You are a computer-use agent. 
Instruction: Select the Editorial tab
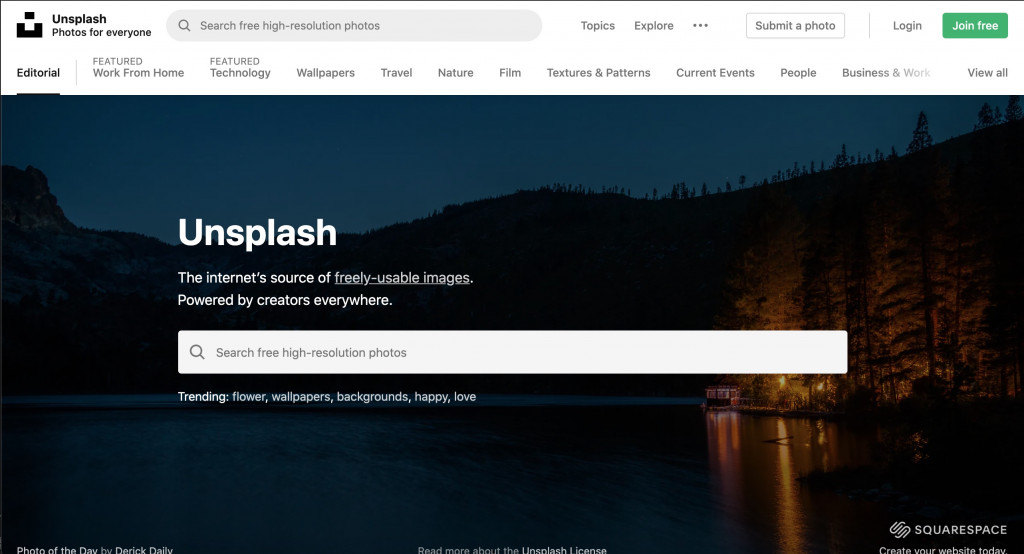pyautogui.click(x=38, y=73)
